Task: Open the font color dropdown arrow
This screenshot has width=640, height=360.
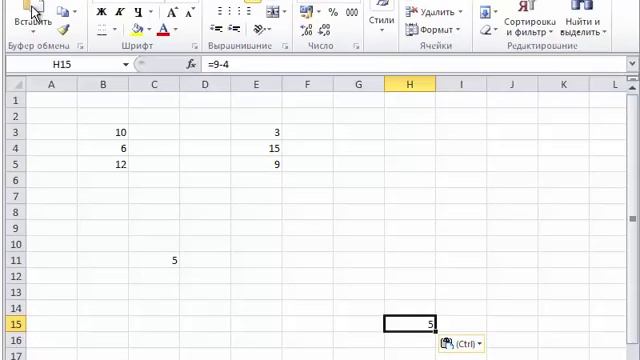Action: click(x=176, y=29)
